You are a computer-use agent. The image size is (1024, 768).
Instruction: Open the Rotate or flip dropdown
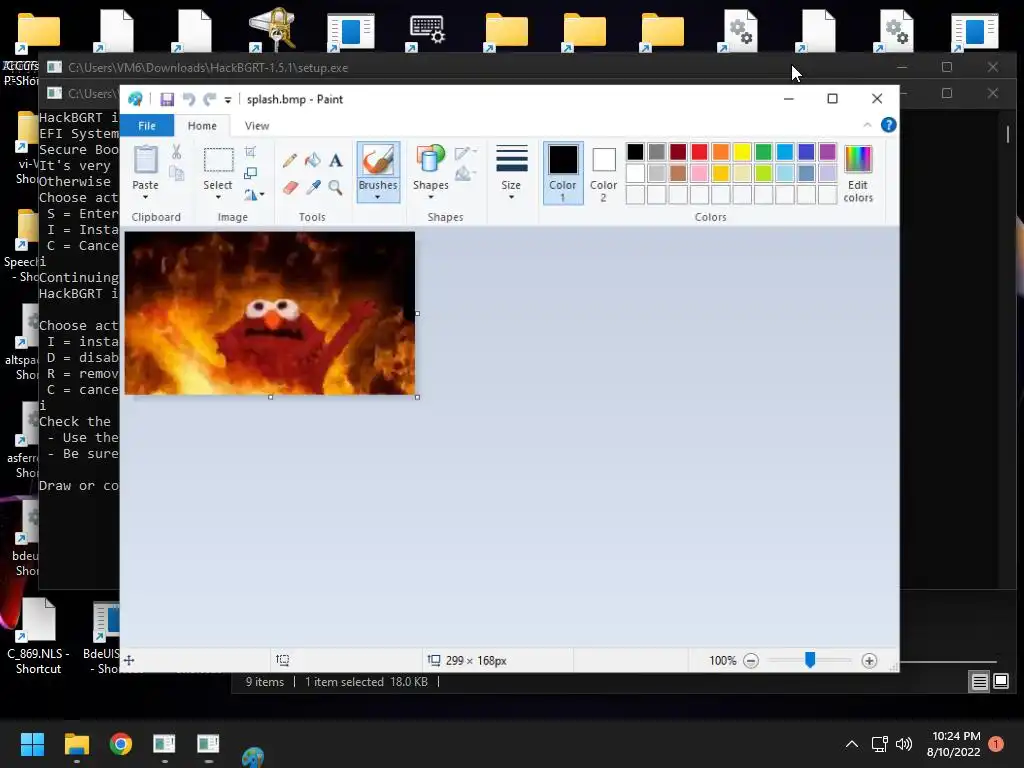[254, 195]
